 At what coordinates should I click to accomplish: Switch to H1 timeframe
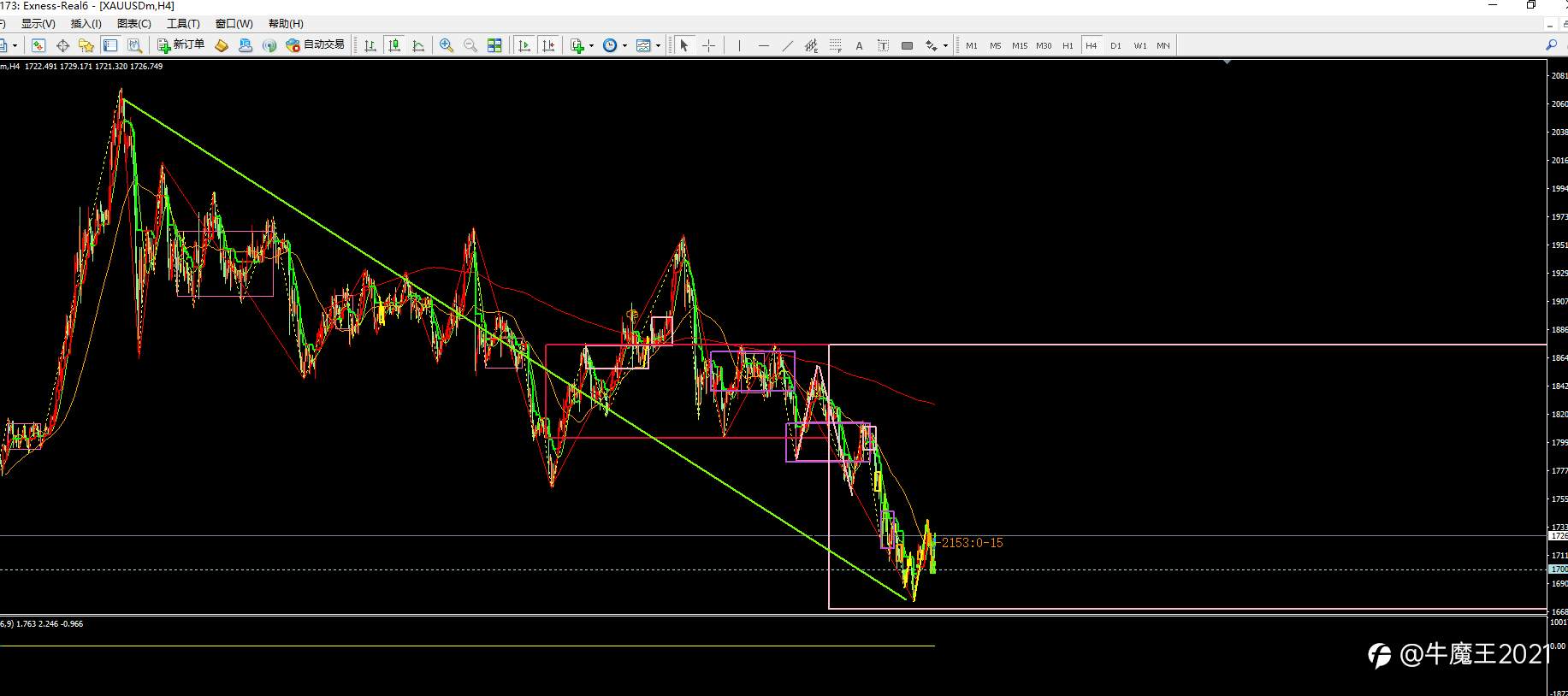pyautogui.click(x=1068, y=45)
